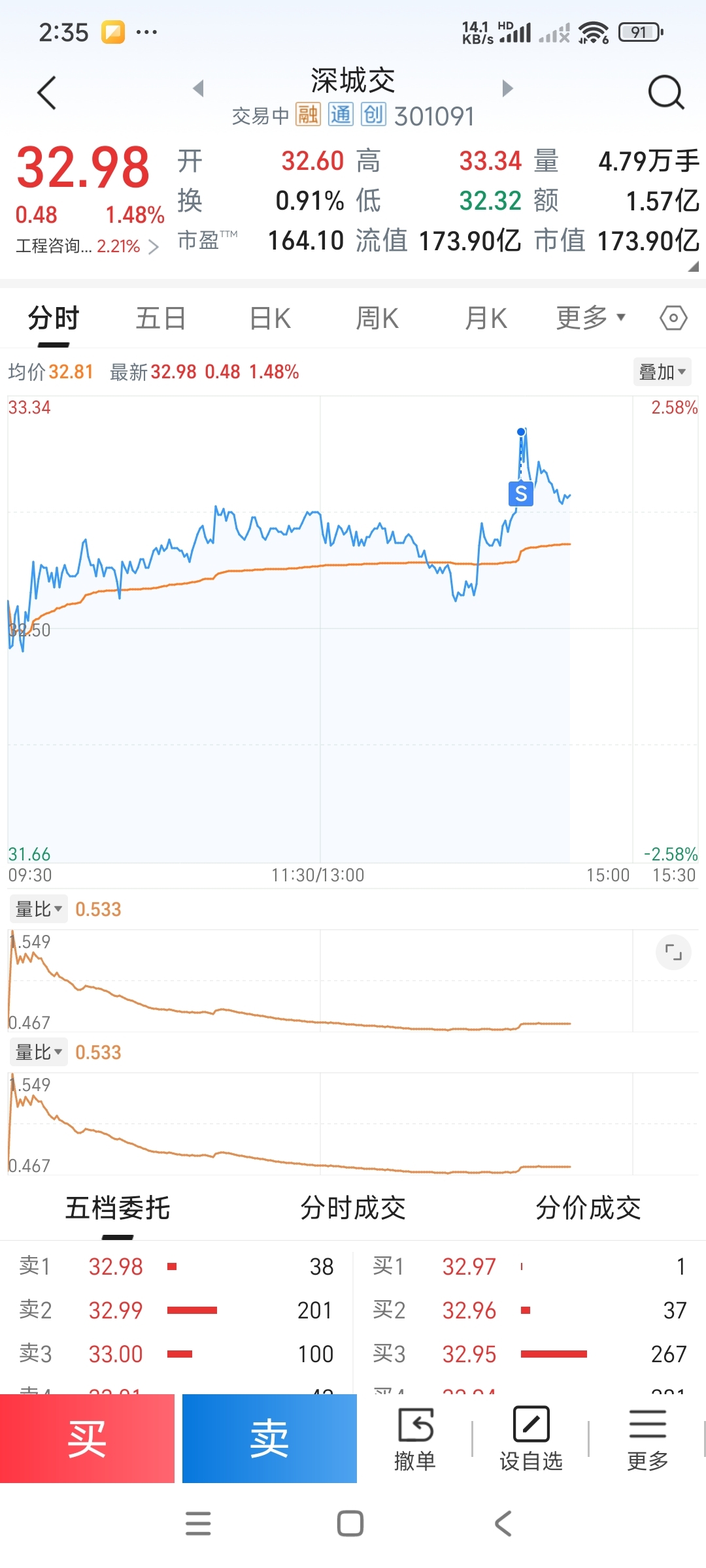Screen dimensions: 706x1568
Task: Expand the volume ratio chart fullscreen icon
Action: pos(673,952)
